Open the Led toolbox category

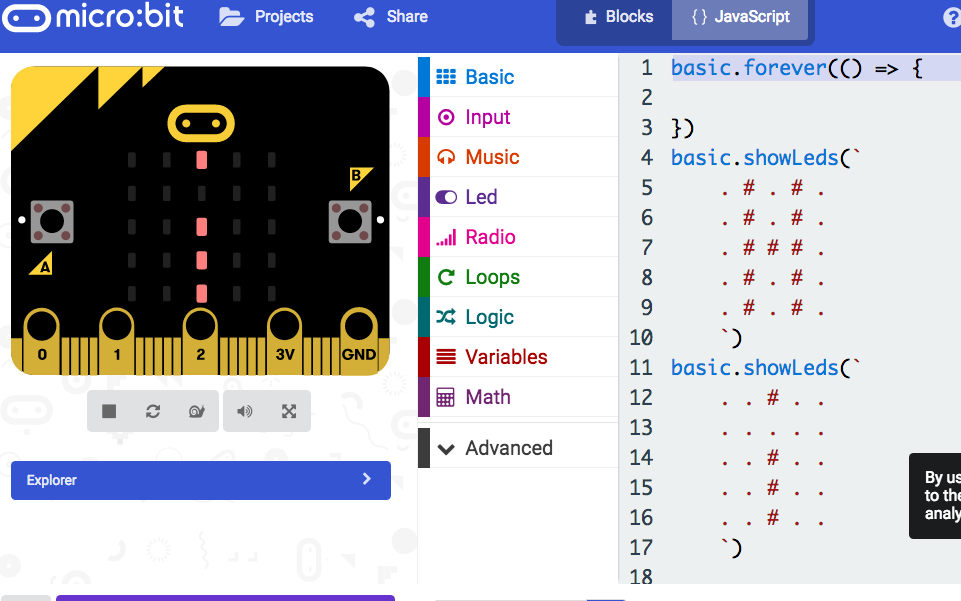coord(481,197)
